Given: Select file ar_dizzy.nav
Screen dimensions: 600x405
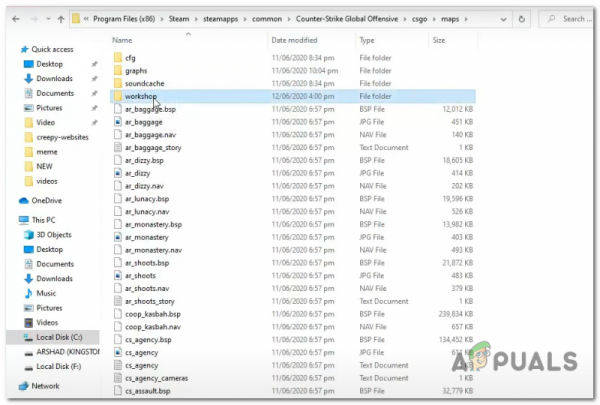Looking at the screenshot, I should pos(144,186).
